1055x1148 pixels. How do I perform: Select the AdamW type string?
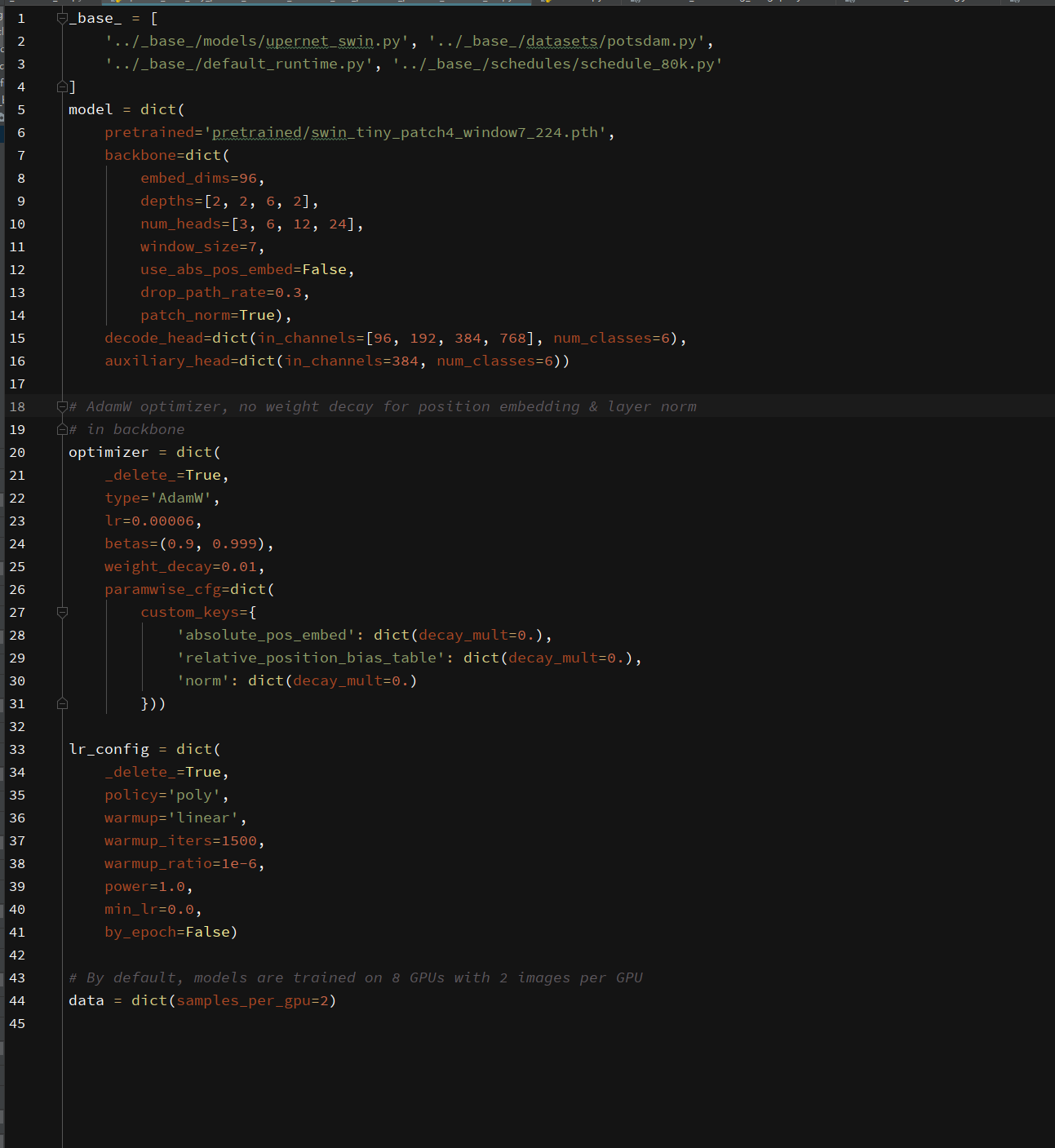tap(181, 498)
